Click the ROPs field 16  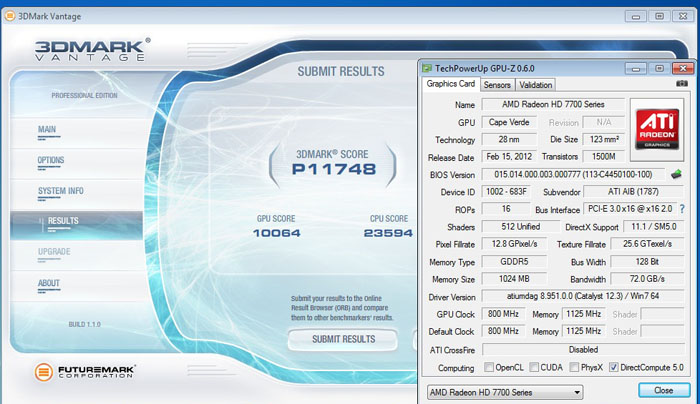[506, 209]
